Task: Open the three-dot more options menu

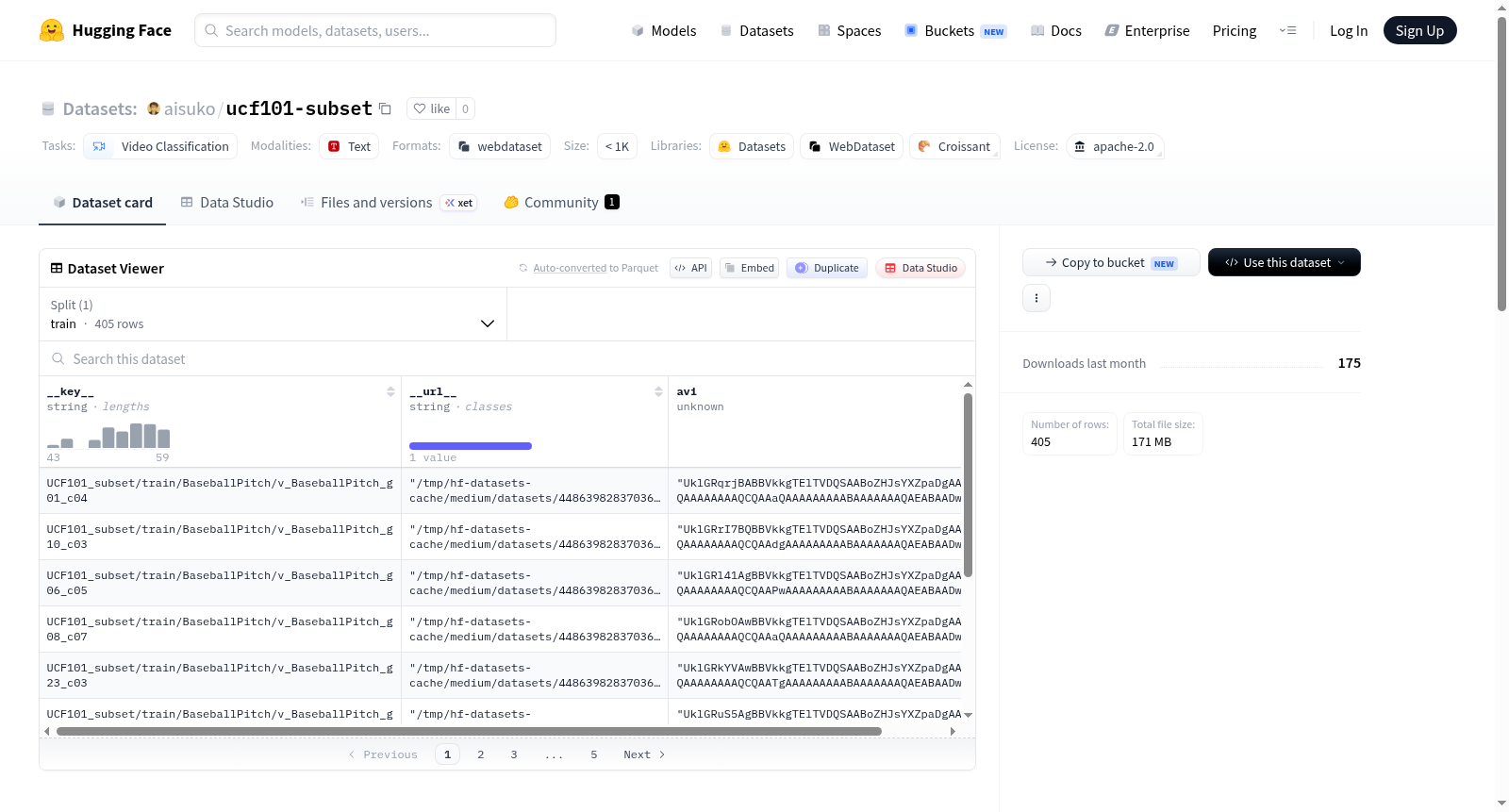Action: [1036, 298]
